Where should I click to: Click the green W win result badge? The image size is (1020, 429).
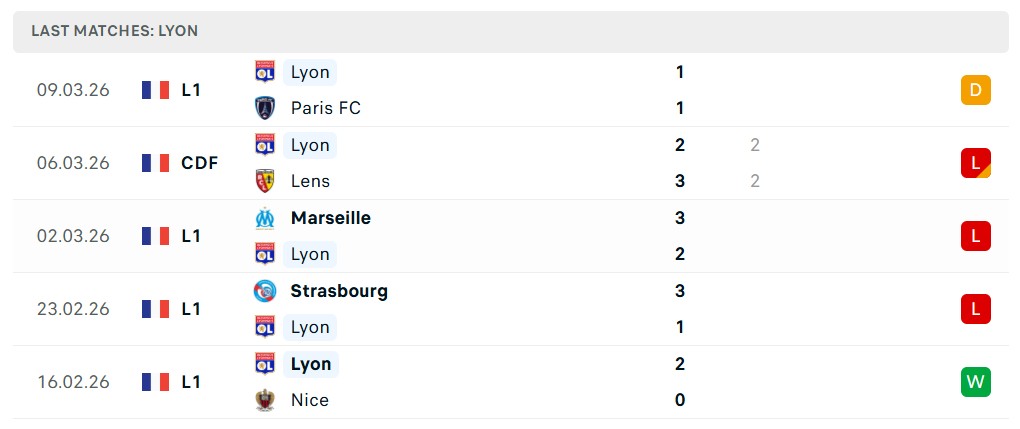pos(975,382)
